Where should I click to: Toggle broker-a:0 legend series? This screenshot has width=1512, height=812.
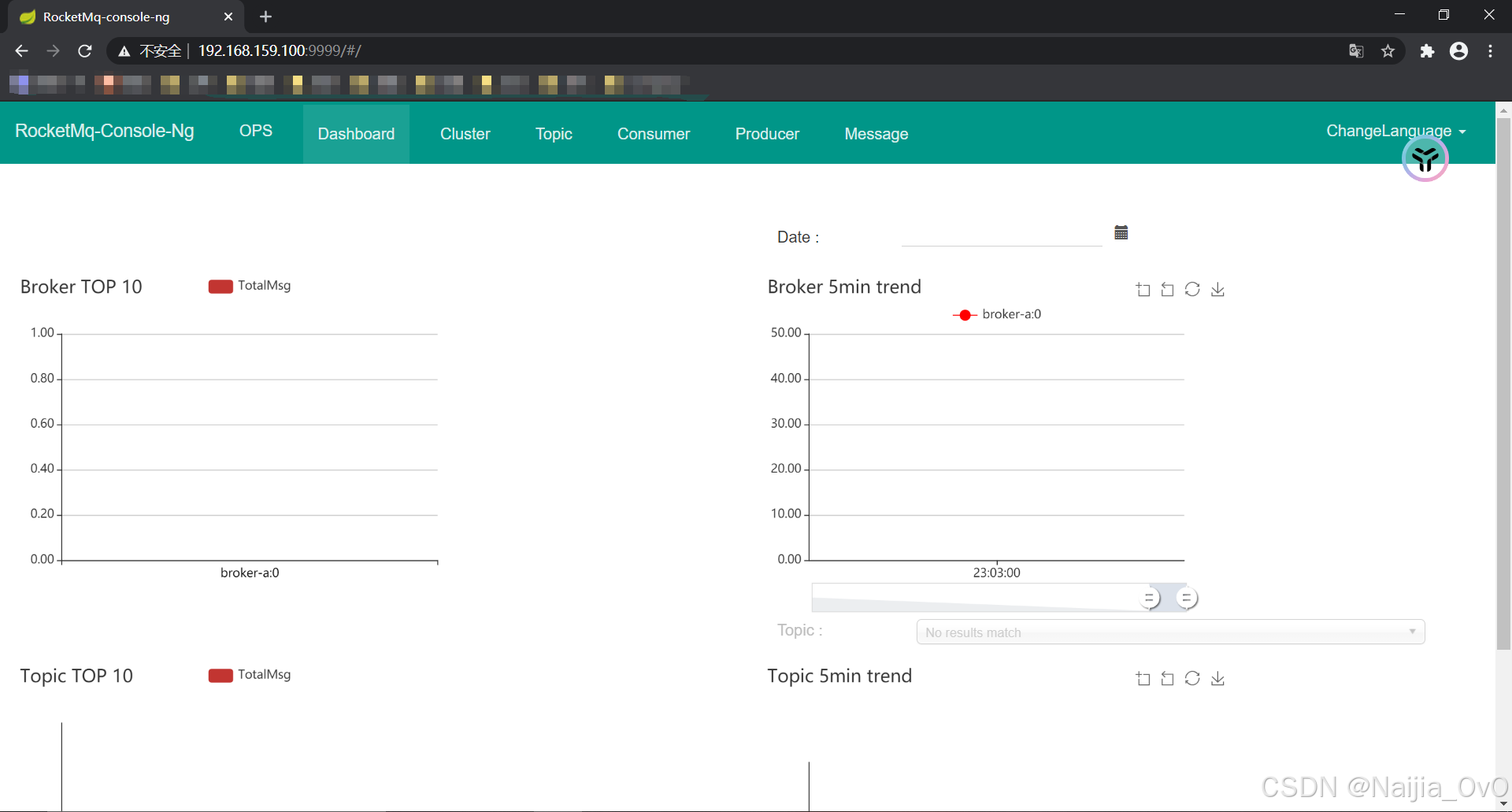click(997, 314)
